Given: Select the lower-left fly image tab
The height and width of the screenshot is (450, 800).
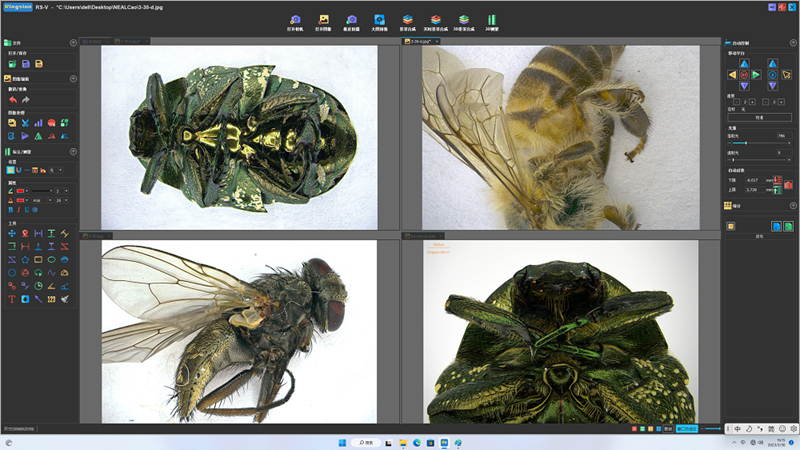Looking at the screenshot, I should pos(97,236).
